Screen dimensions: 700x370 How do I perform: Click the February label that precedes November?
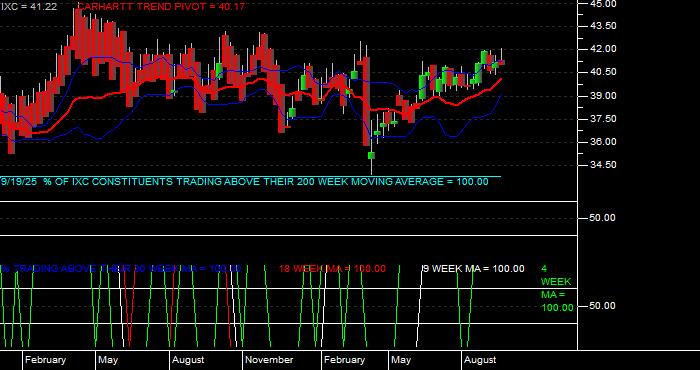click(x=45, y=360)
